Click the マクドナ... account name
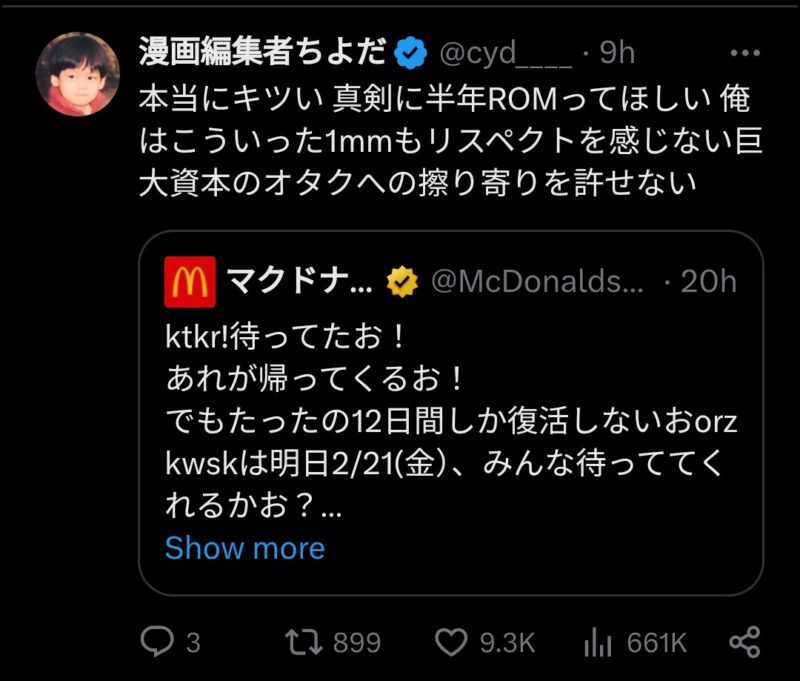 tap(299, 282)
